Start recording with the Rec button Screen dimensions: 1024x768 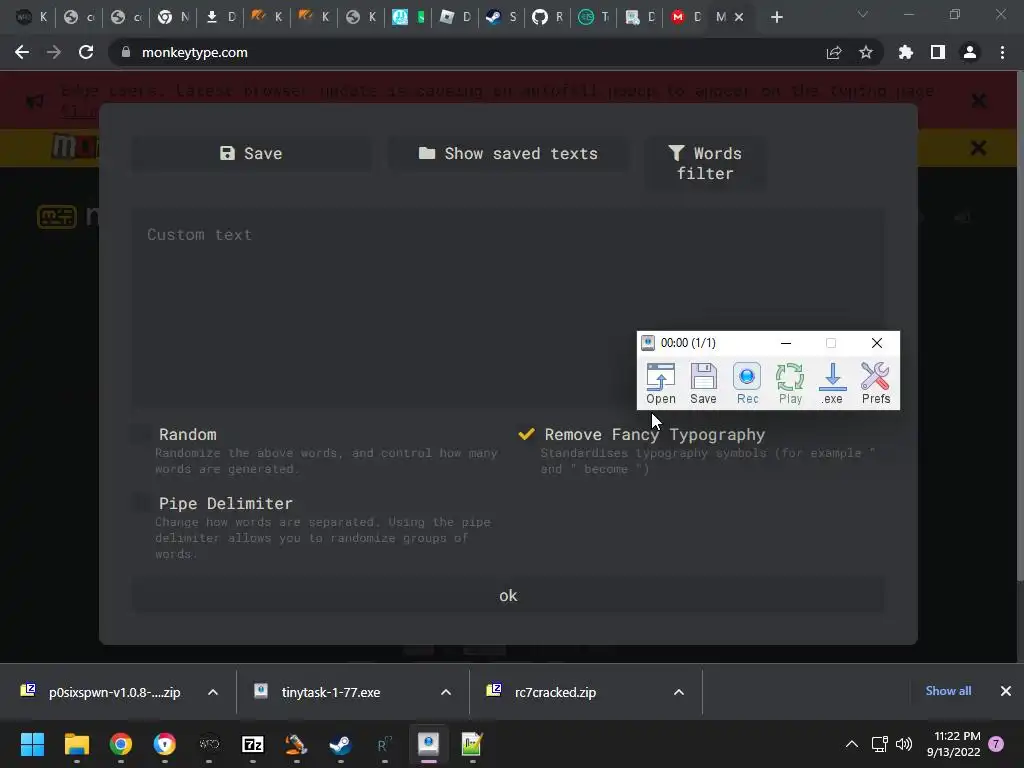[747, 383]
